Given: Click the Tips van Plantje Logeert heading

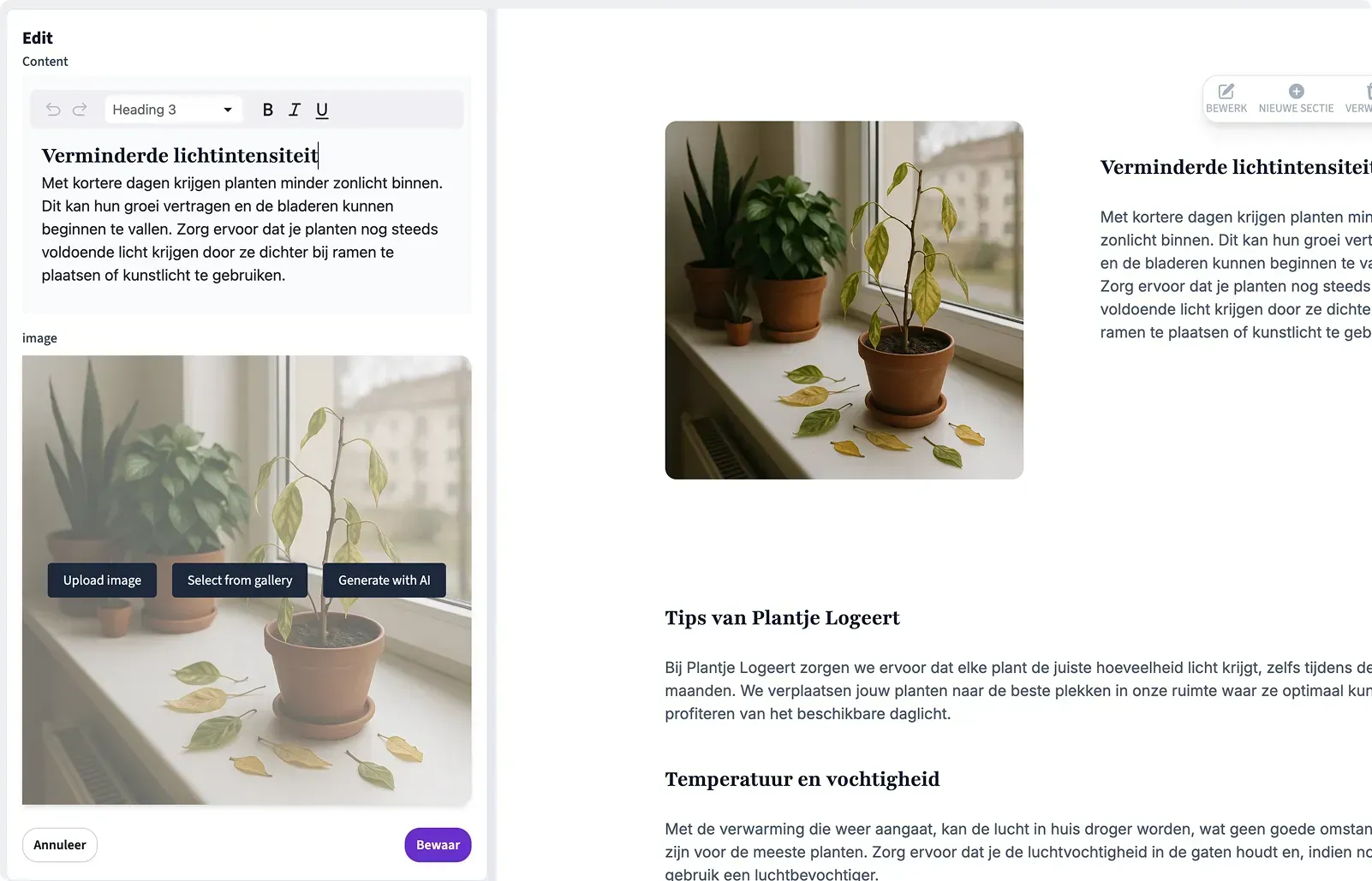Looking at the screenshot, I should coord(782,618).
